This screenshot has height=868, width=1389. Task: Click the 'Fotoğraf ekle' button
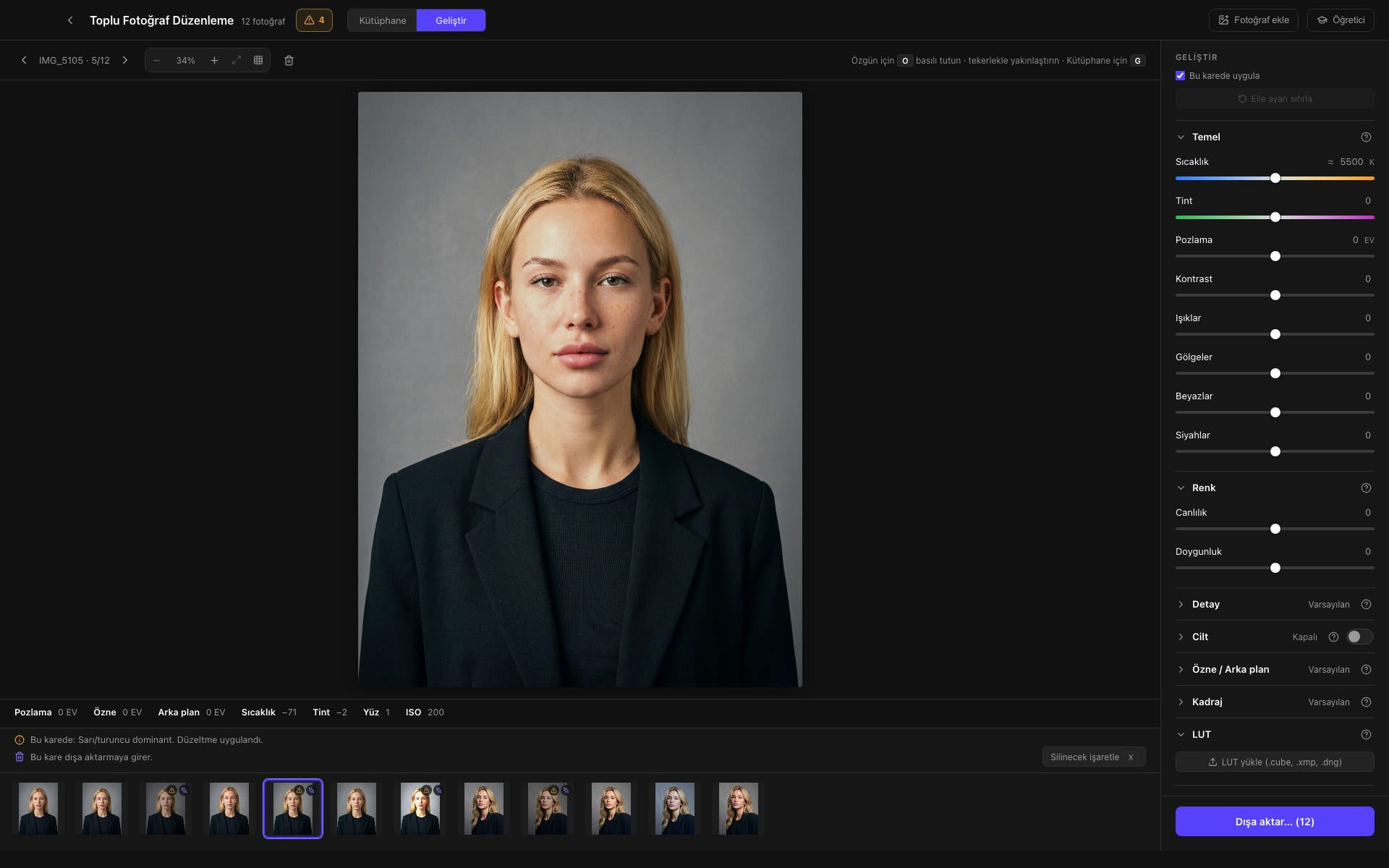point(1254,20)
